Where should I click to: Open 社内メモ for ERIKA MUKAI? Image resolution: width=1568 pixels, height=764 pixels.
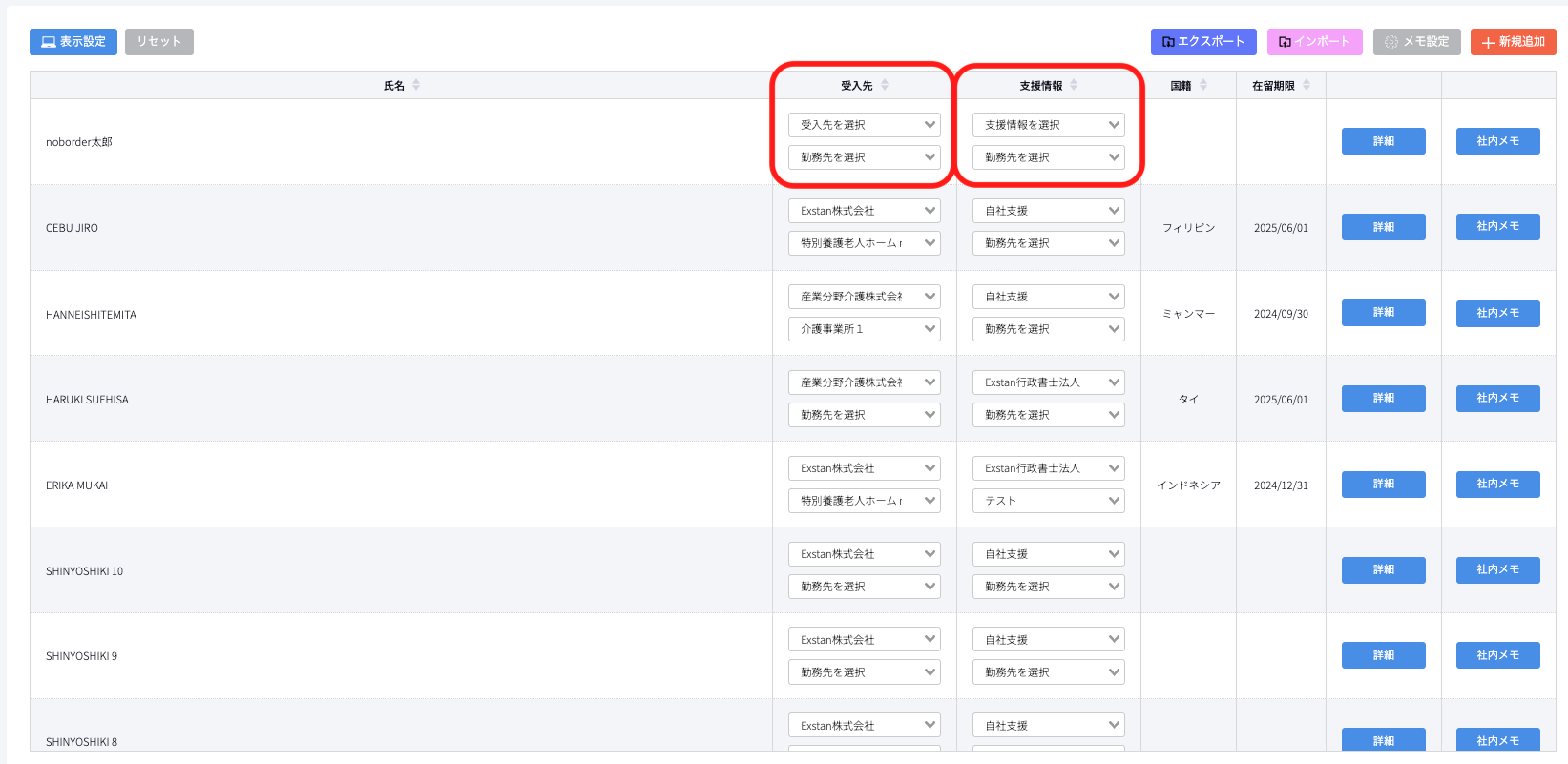point(1497,484)
